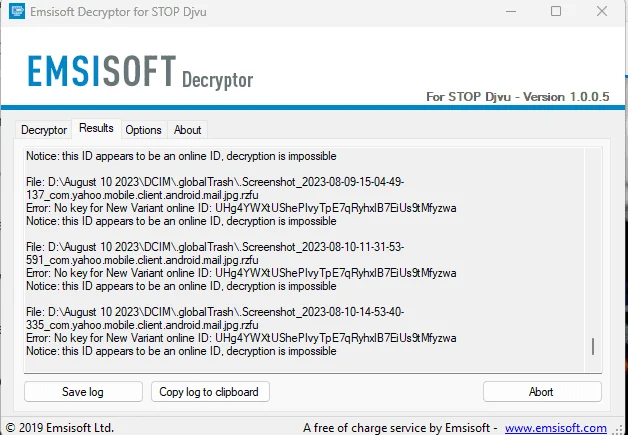Click the log scrollbar thumb
Viewport: 628px width, 435px height.
(x=593, y=346)
